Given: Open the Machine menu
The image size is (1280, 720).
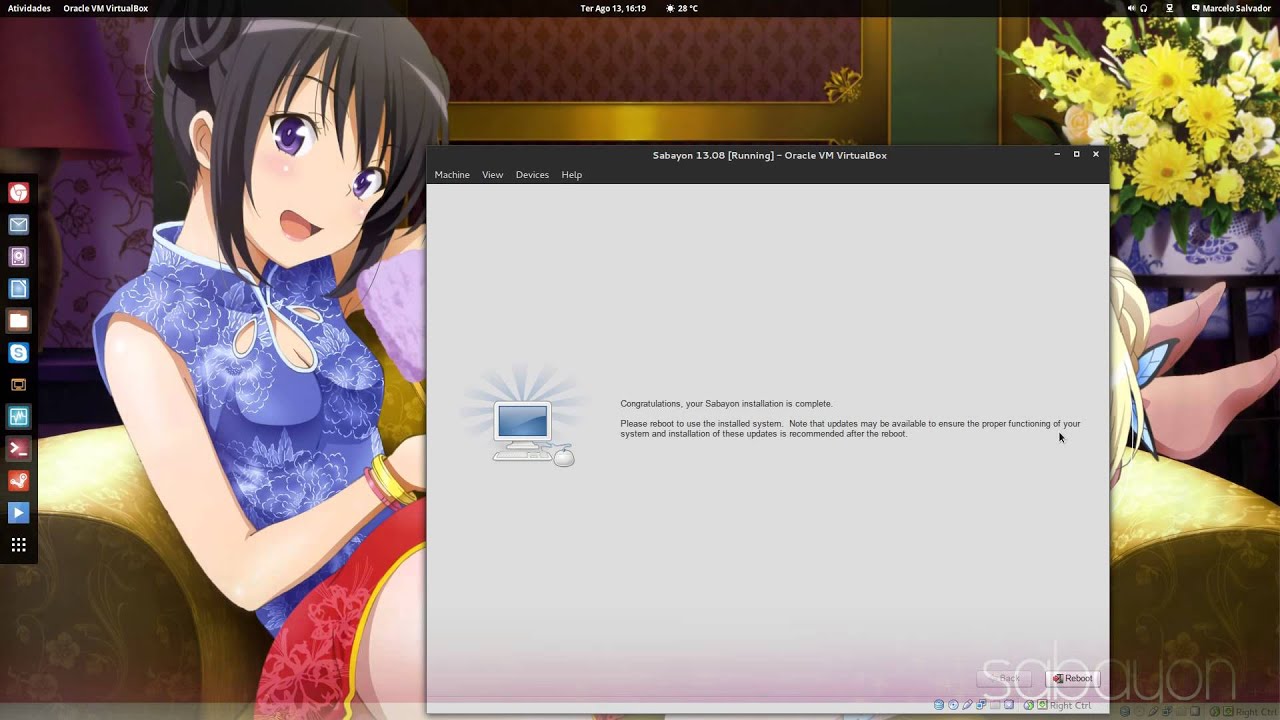Looking at the screenshot, I should (451, 175).
